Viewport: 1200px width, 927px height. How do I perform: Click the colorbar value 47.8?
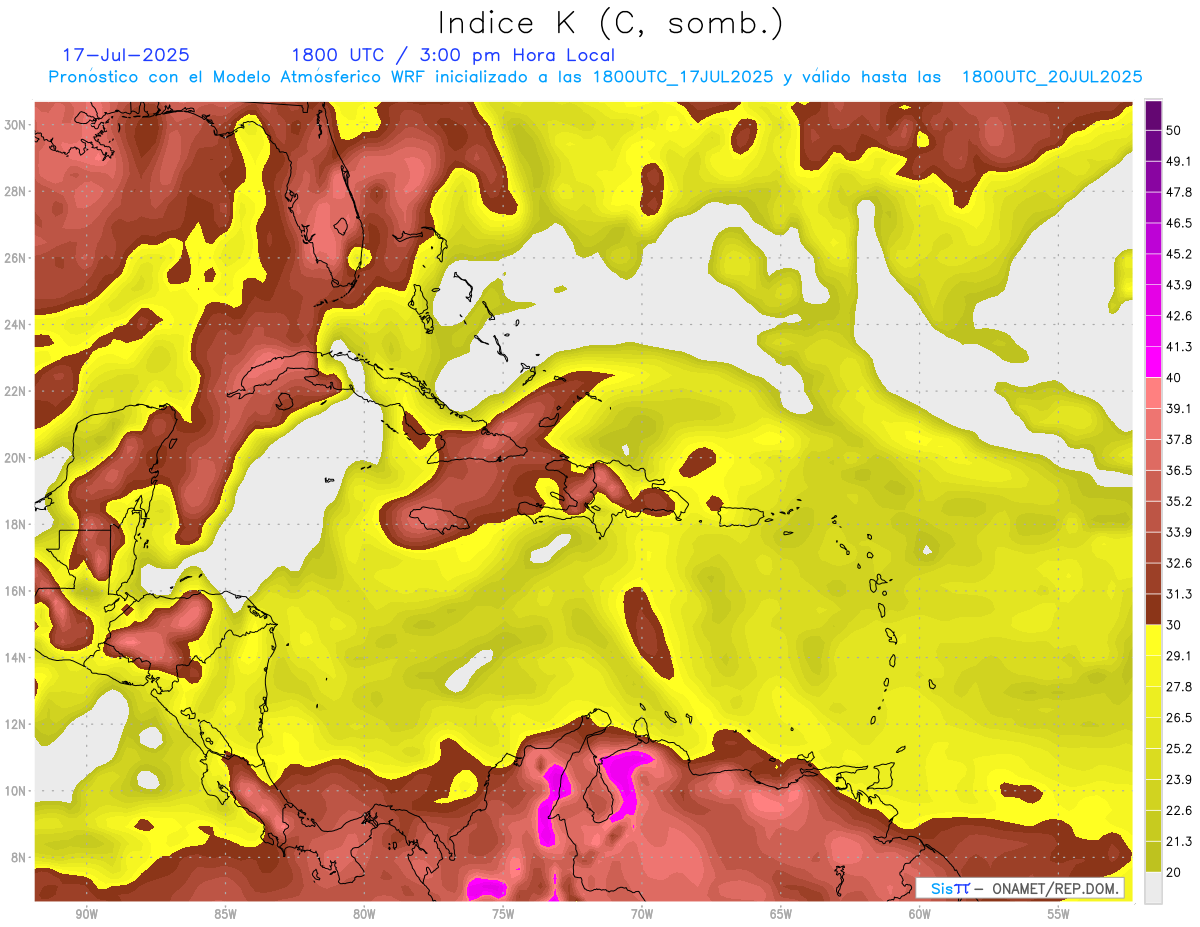1178,192
